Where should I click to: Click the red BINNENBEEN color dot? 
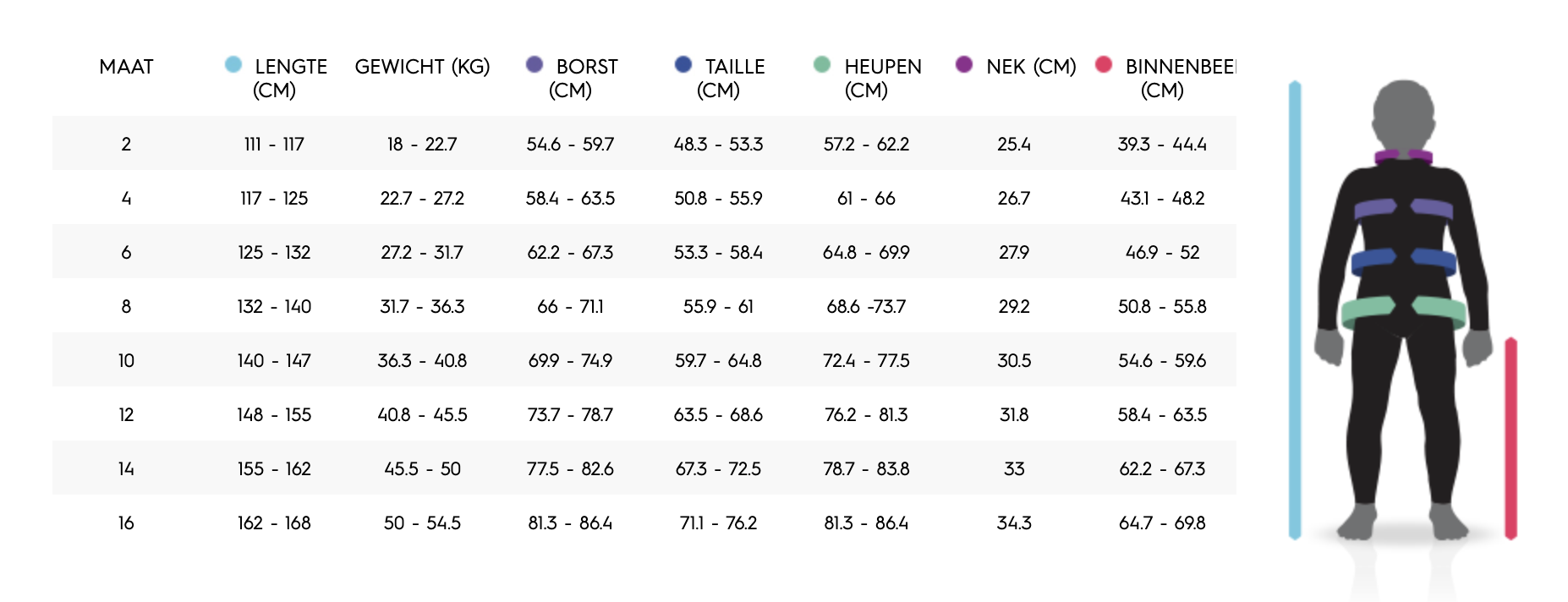point(1104,64)
